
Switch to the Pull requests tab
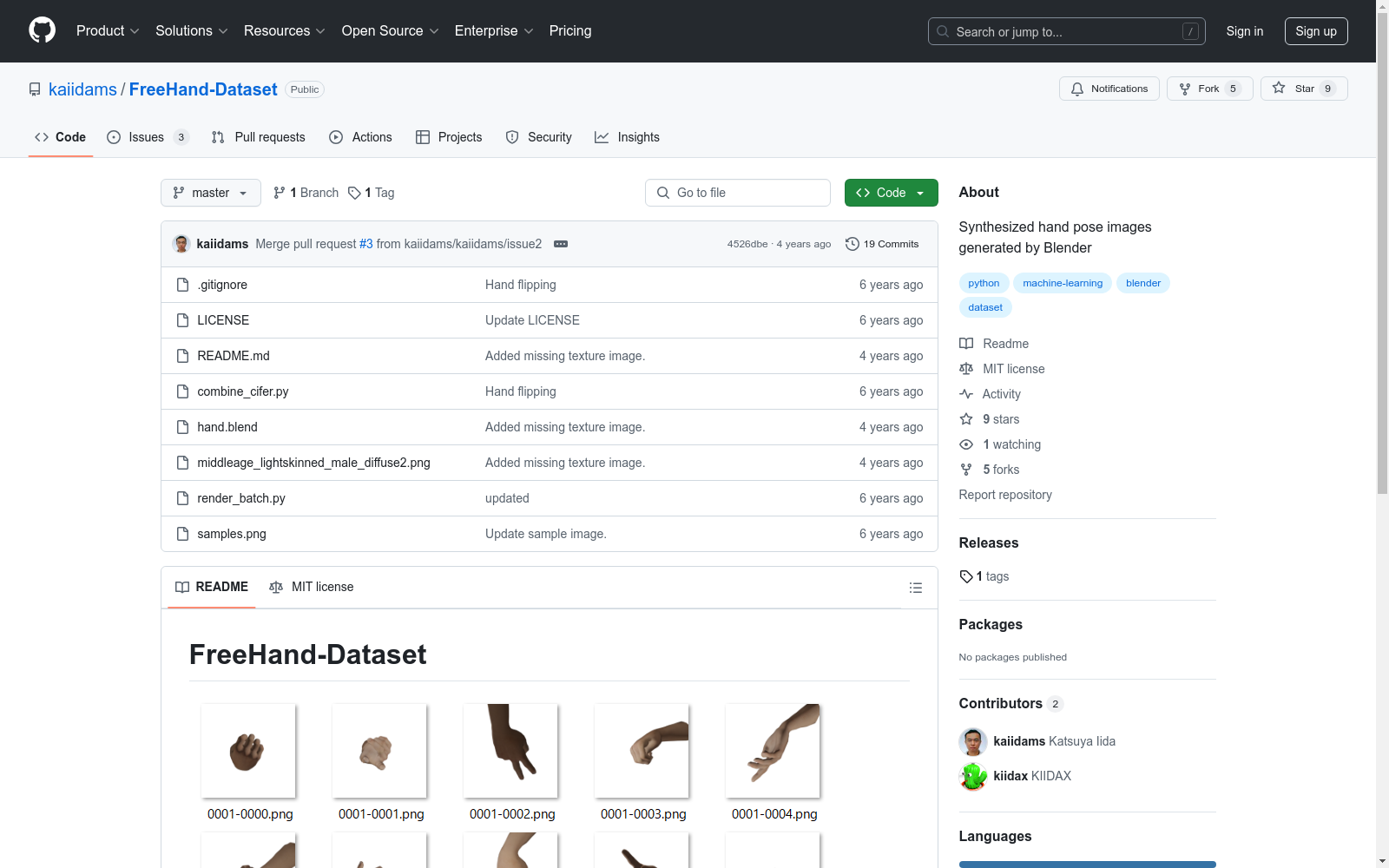click(259, 137)
